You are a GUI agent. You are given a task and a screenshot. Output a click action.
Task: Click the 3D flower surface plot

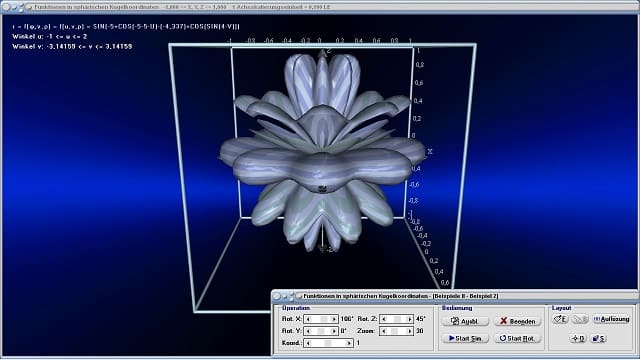click(x=322, y=153)
